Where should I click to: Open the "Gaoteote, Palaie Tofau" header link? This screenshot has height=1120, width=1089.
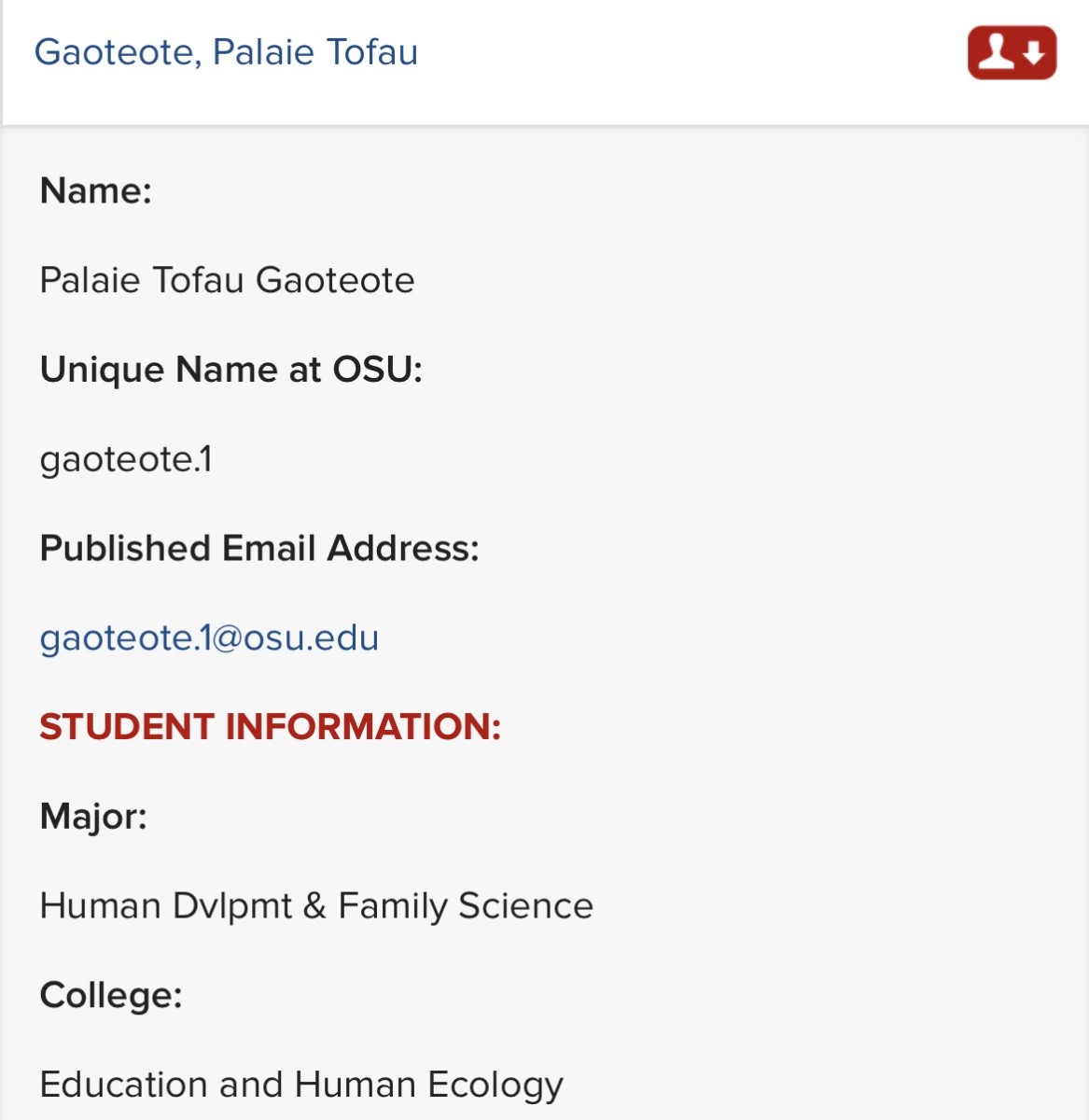click(226, 52)
